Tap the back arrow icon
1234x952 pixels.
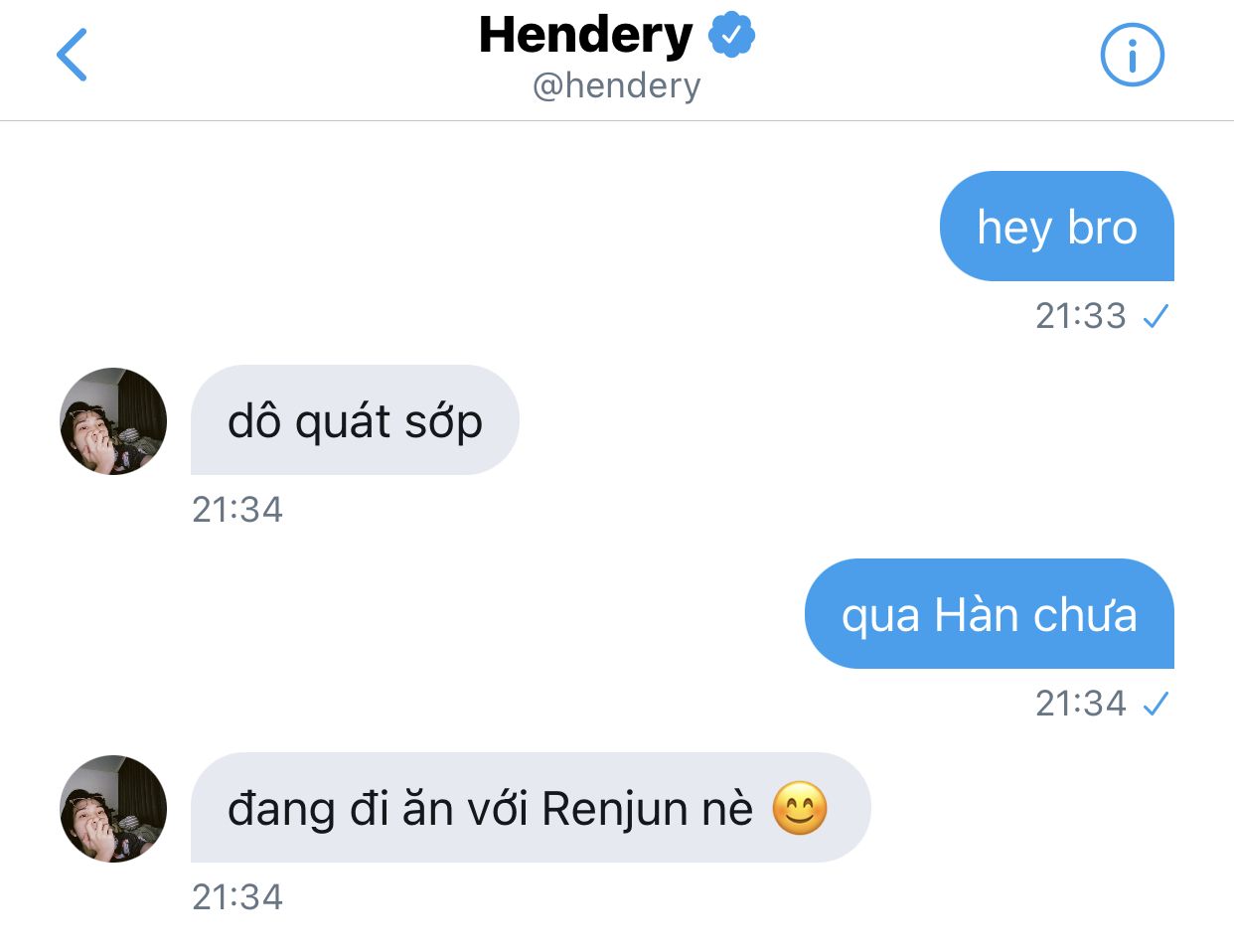tap(73, 55)
